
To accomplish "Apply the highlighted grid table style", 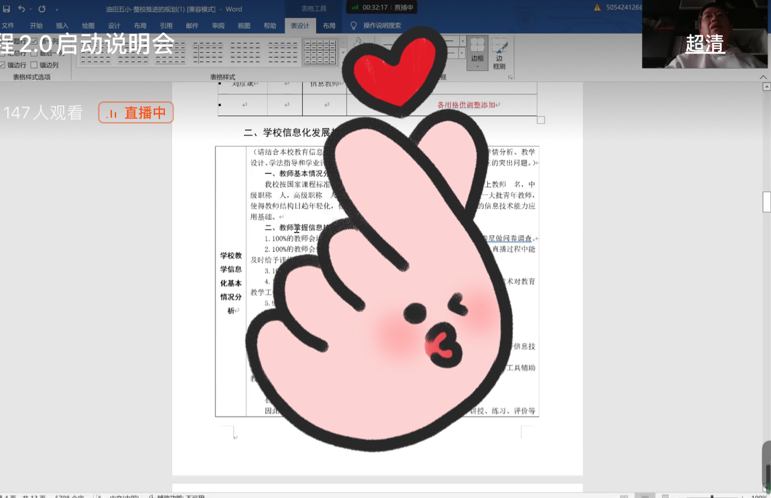I will tap(320, 52).
